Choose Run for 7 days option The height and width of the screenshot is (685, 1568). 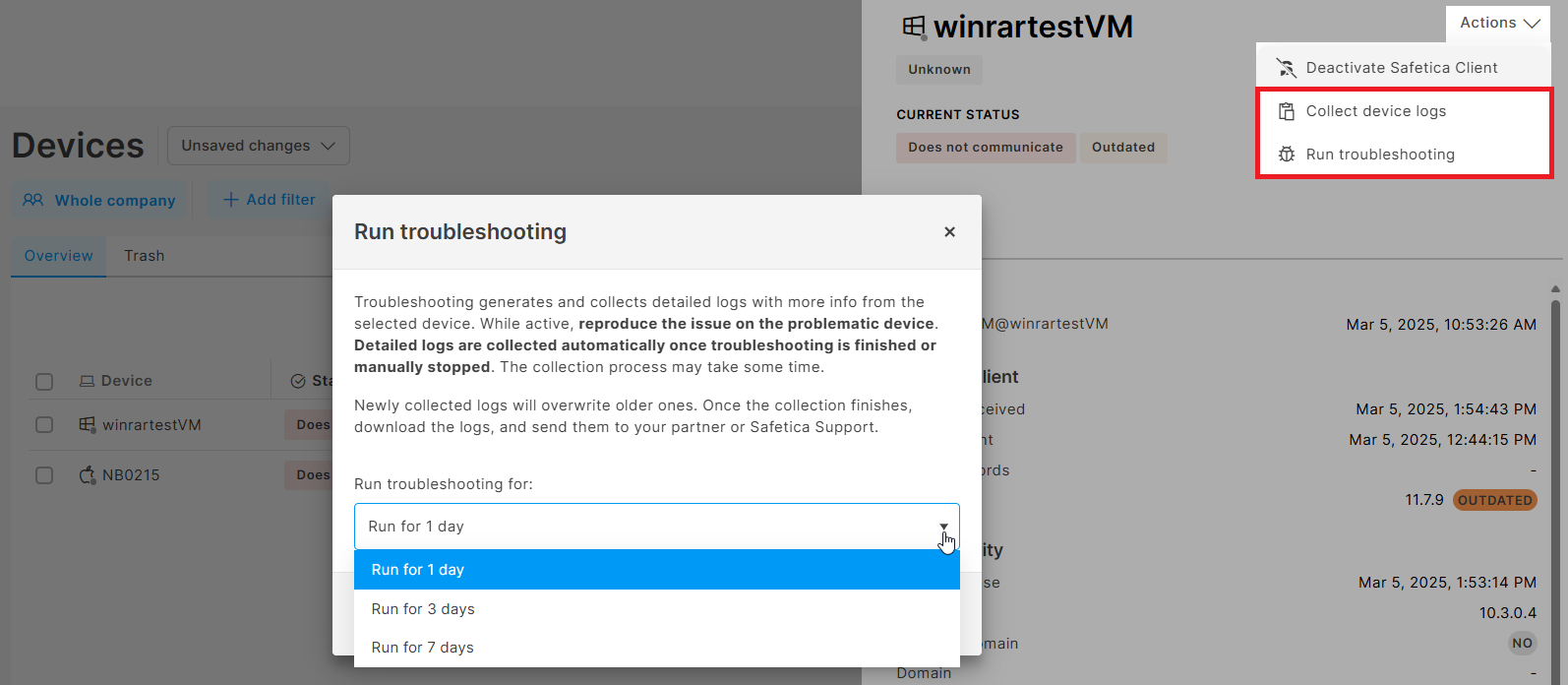pyautogui.click(x=657, y=648)
